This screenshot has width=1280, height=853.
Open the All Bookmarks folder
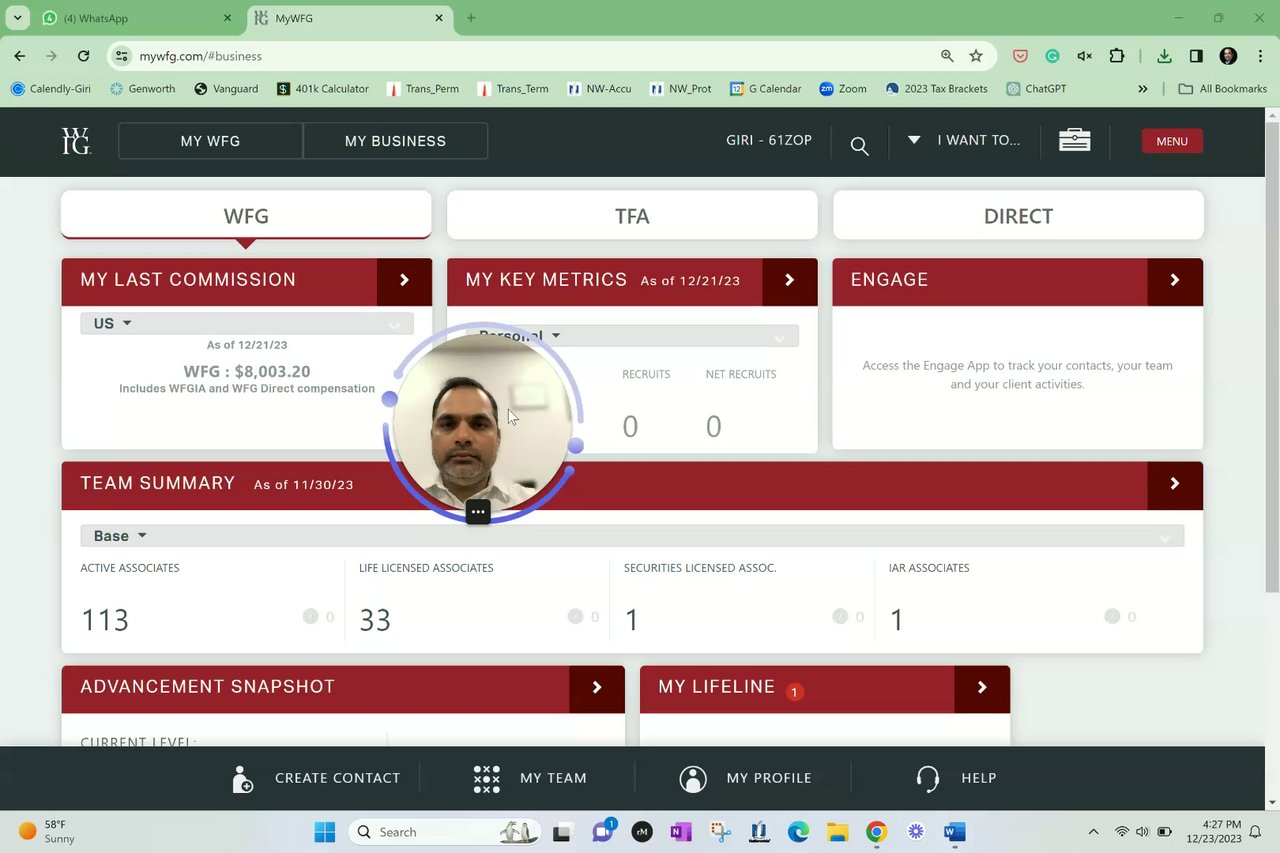pos(1223,89)
